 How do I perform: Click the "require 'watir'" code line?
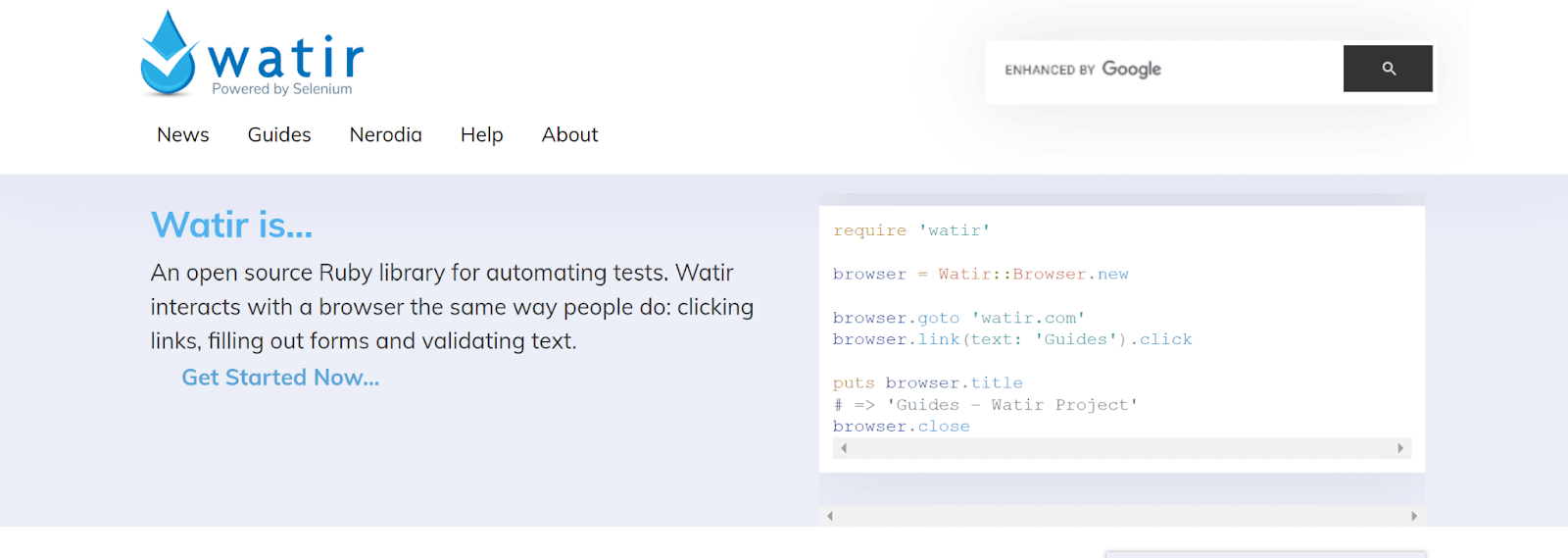(x=911, y=230)
